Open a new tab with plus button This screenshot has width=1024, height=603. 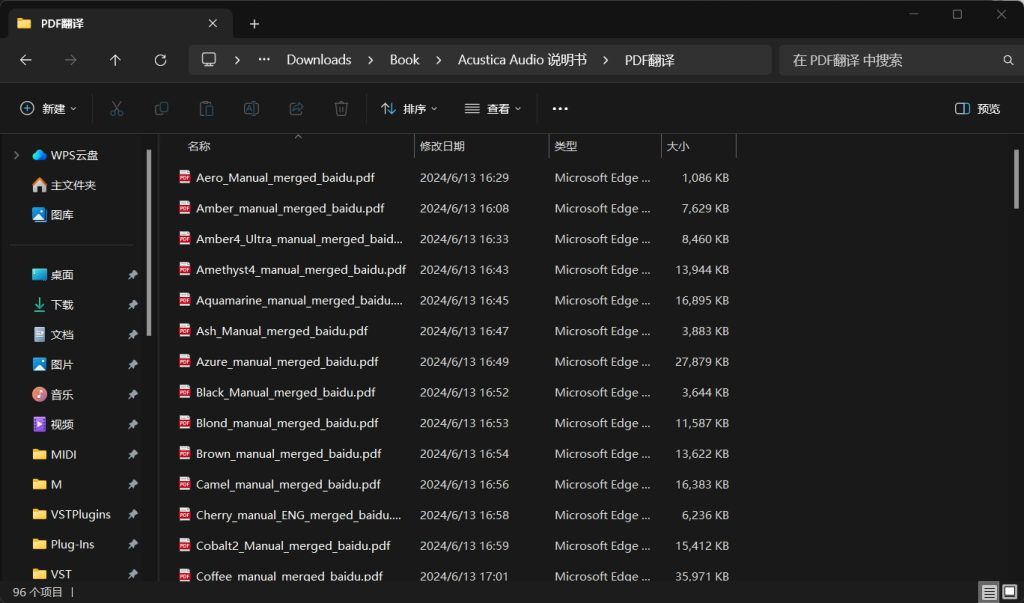[x=254, y=24]
